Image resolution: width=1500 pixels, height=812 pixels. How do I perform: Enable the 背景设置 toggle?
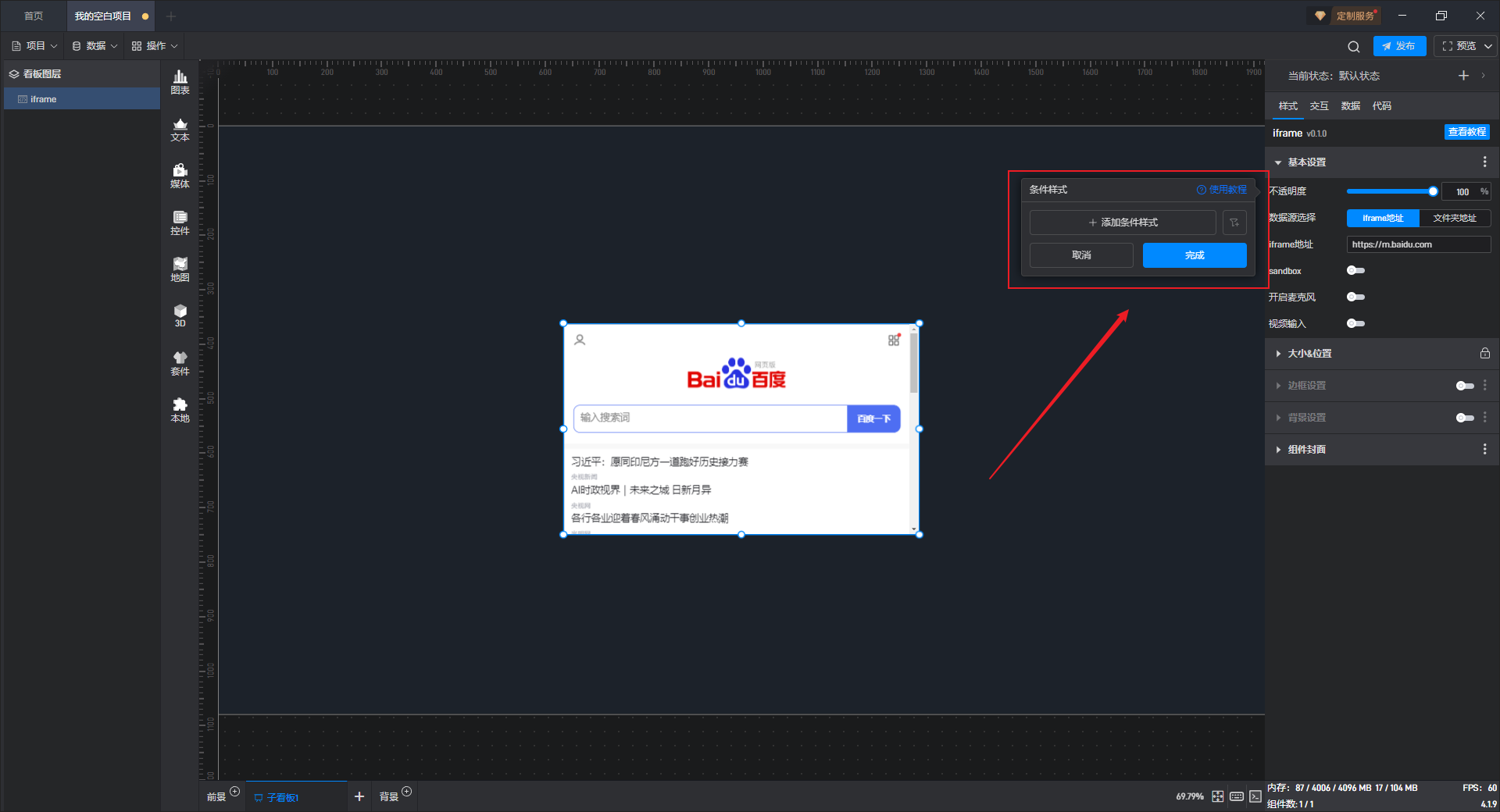[1465, 418]
